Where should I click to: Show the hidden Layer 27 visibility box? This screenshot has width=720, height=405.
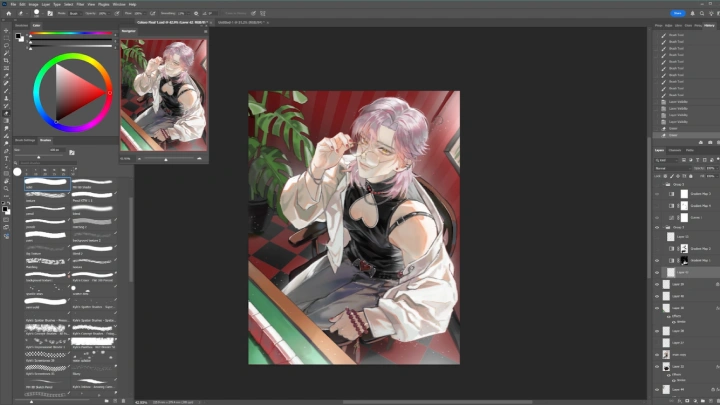click(x=657, y=343)
